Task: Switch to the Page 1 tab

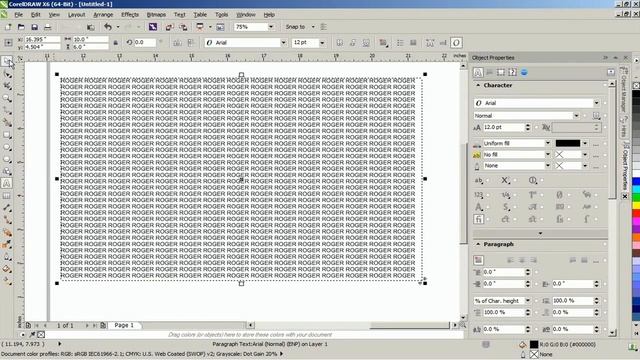Action: pyautogui.click(x=124, y=325)
